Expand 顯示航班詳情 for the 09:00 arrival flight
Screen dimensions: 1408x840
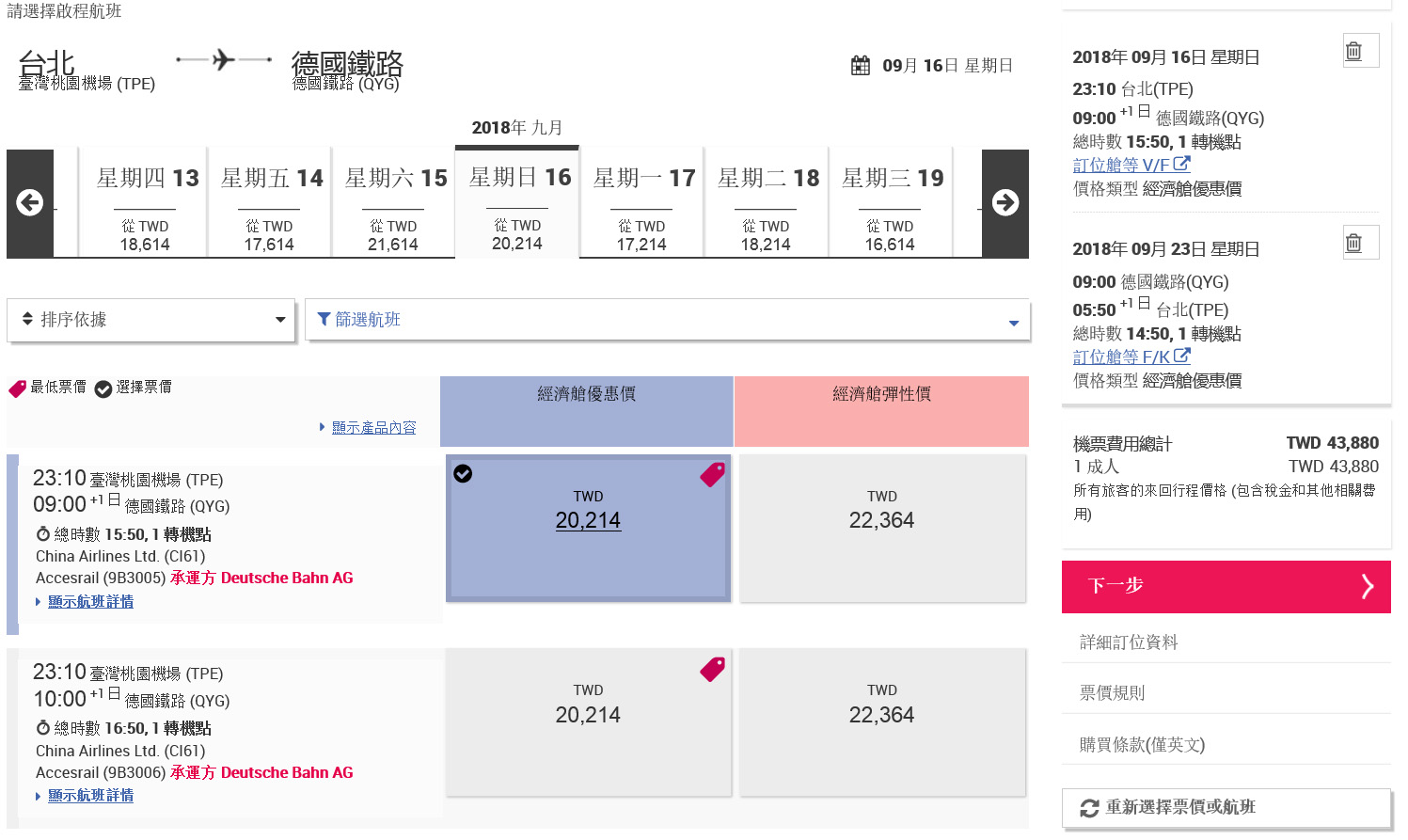click(x=90, y=602)
